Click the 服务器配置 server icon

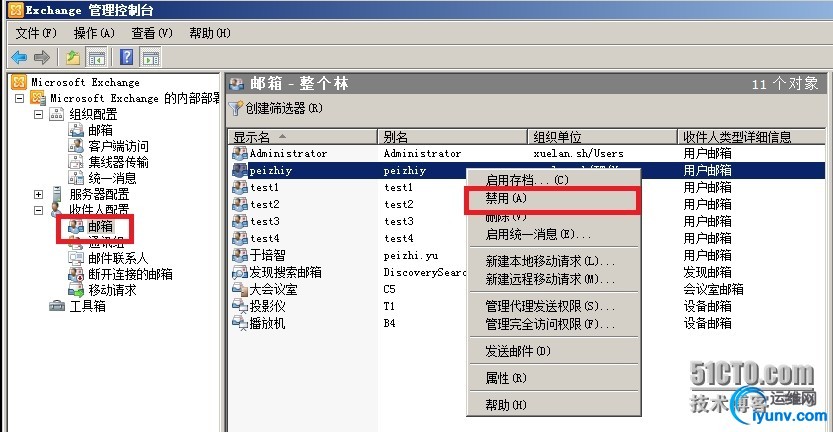pos(57,193)
